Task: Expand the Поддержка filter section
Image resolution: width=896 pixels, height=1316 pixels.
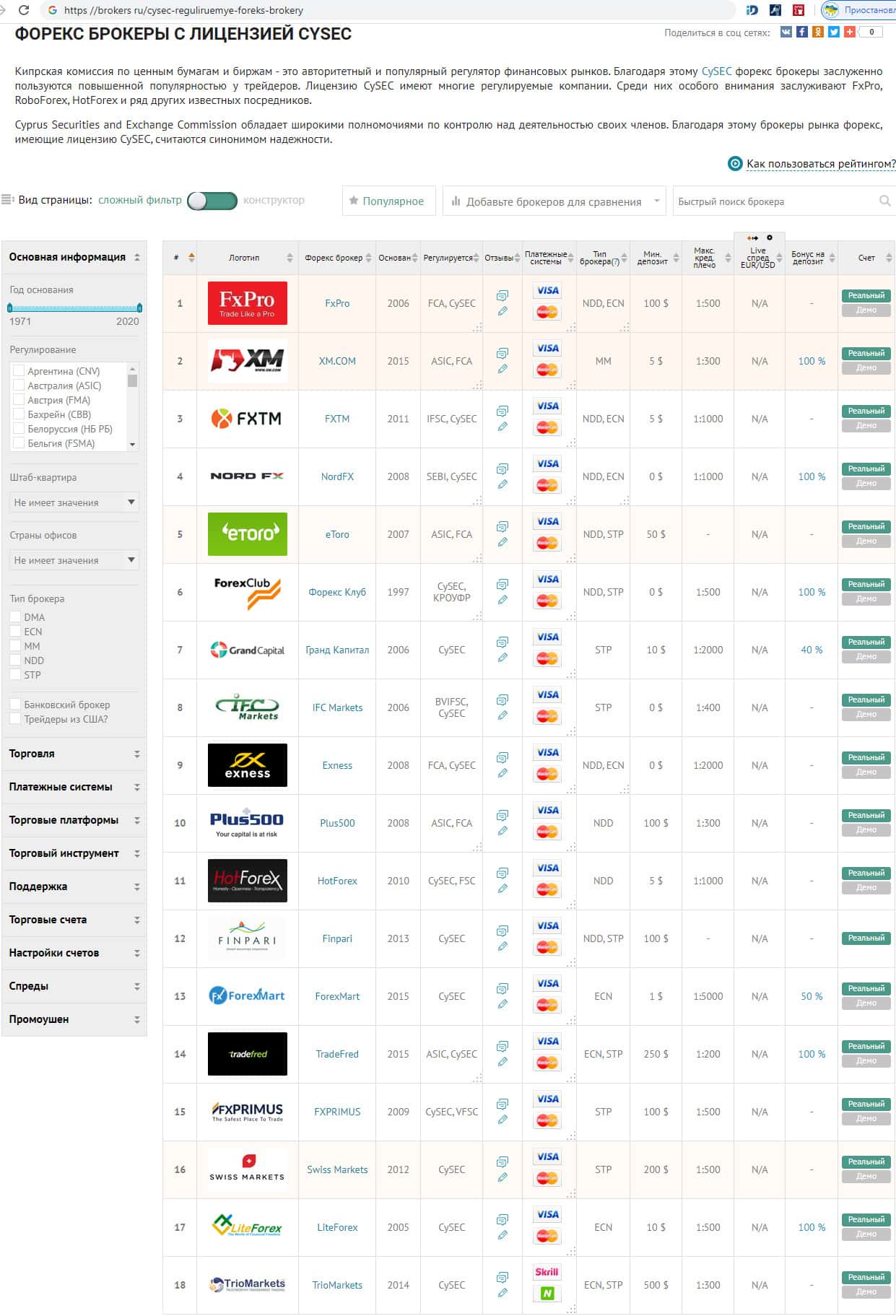Action: click(74, 886)
